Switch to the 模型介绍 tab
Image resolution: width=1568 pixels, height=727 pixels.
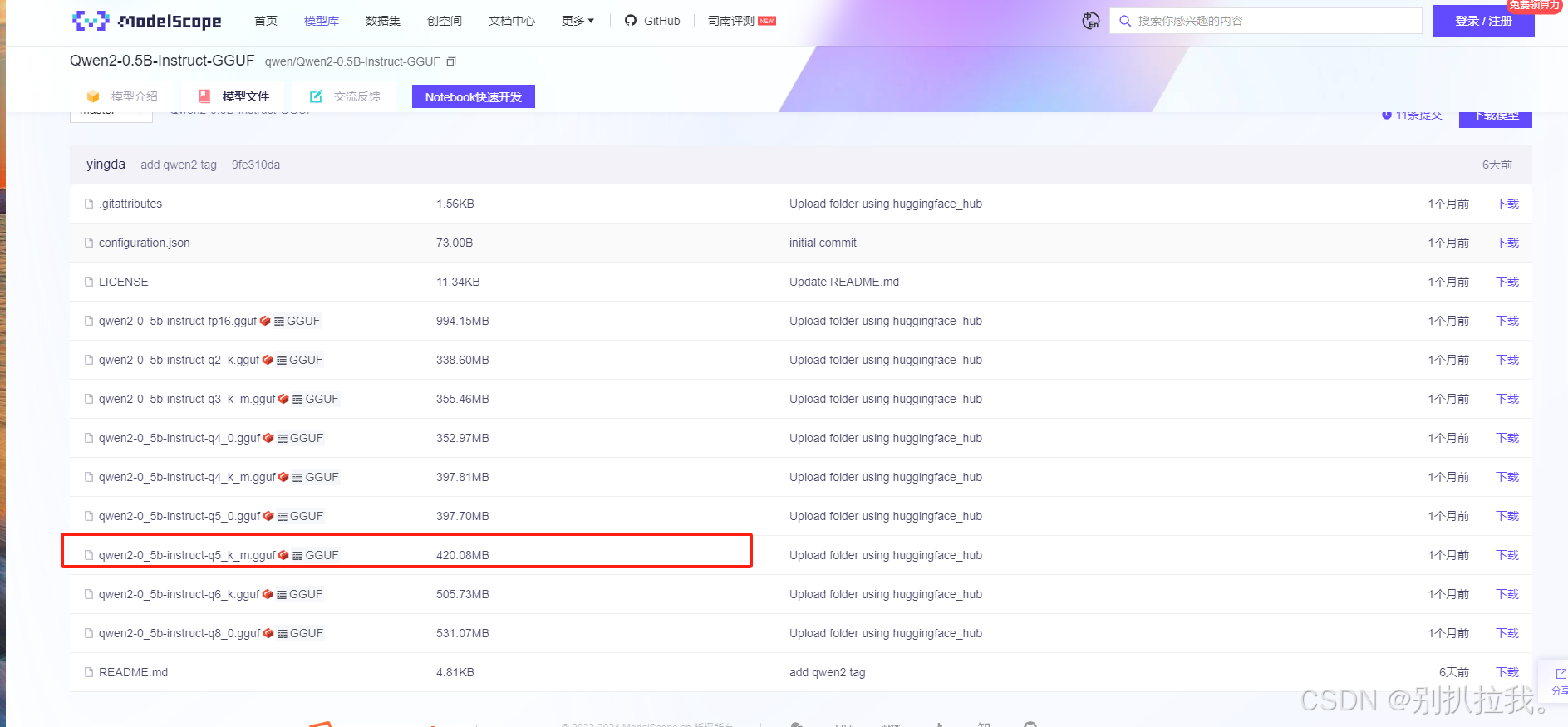[x=123, y=96]
